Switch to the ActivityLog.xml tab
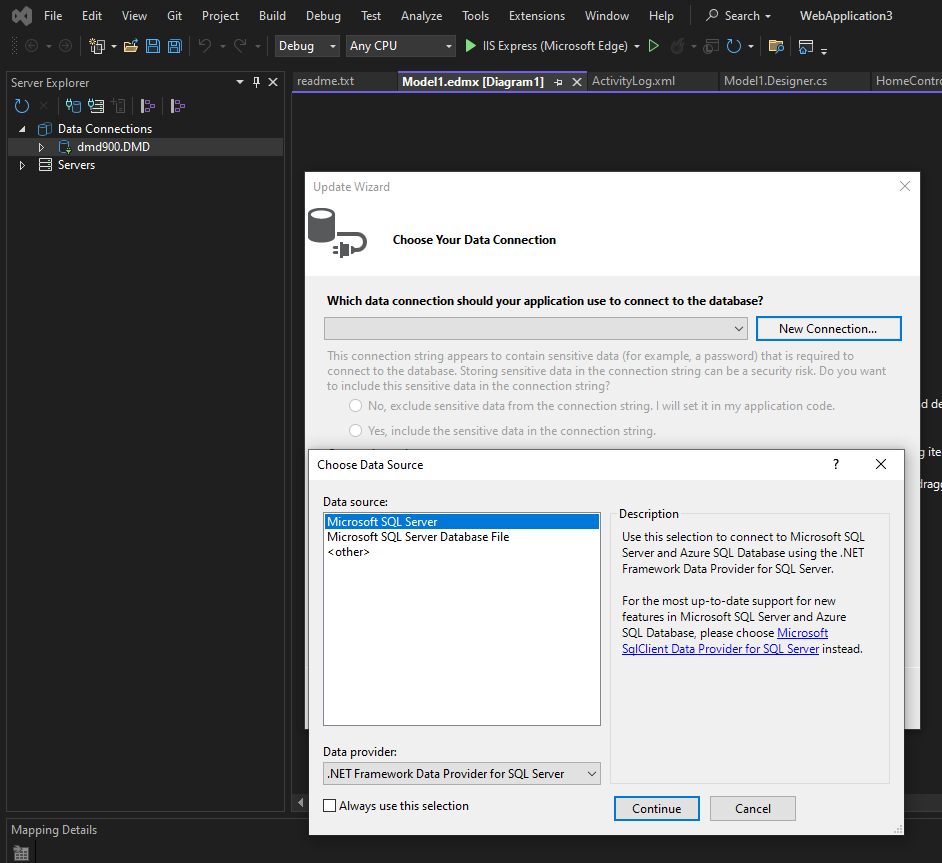The image size is (942, 863). (x=633, y=81)
